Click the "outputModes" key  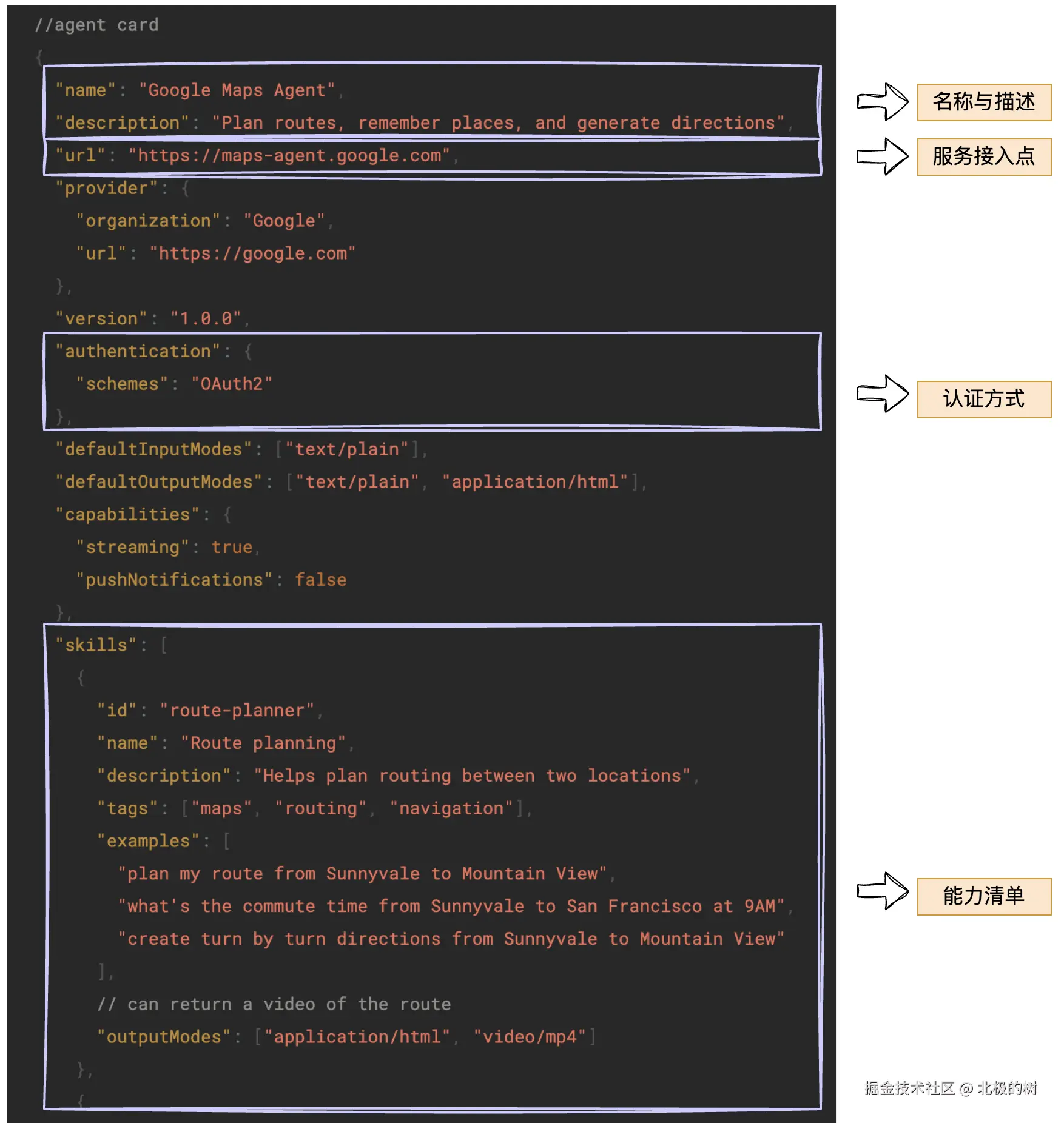164,1038
